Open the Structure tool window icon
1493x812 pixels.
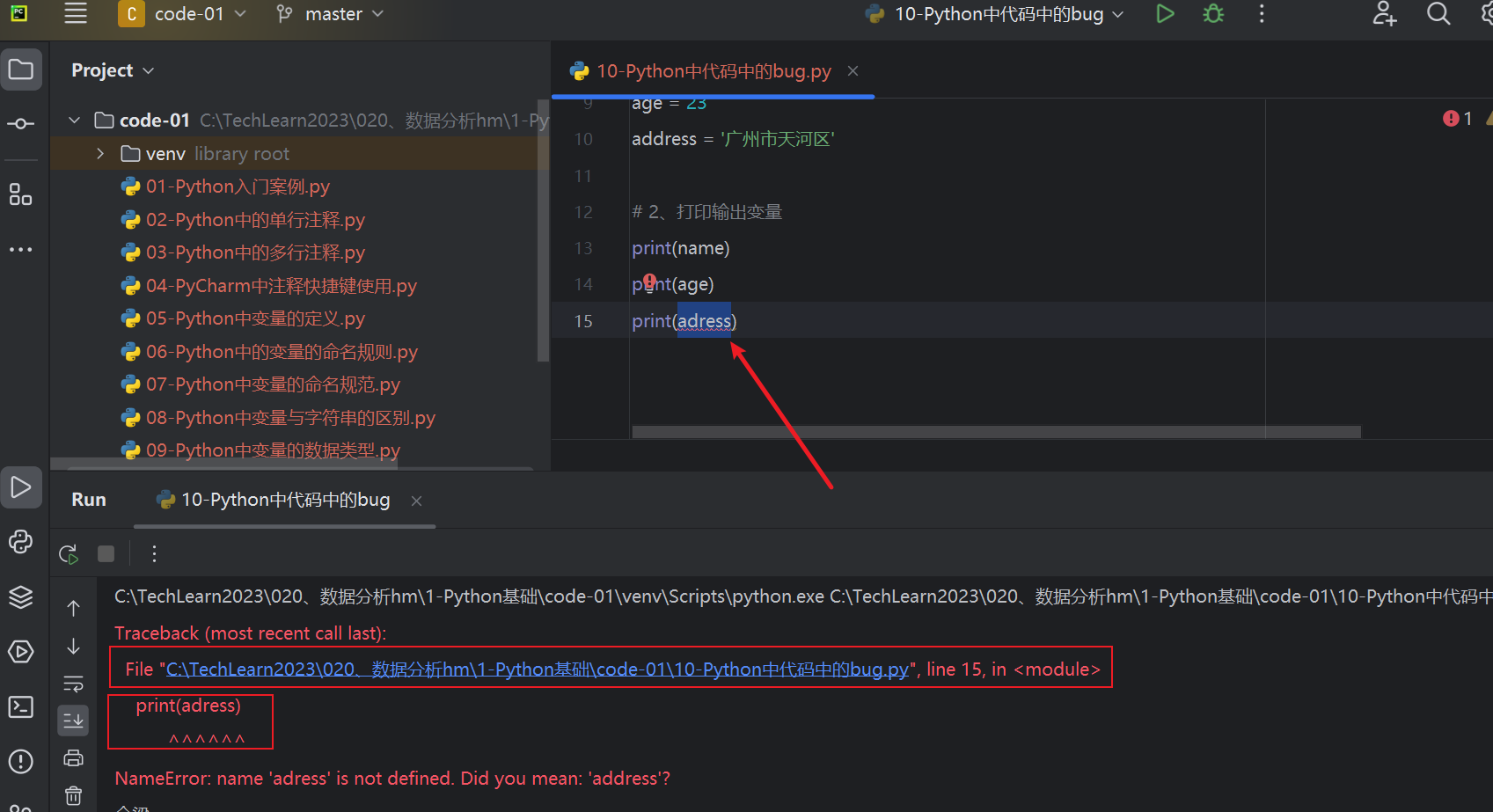21,195
